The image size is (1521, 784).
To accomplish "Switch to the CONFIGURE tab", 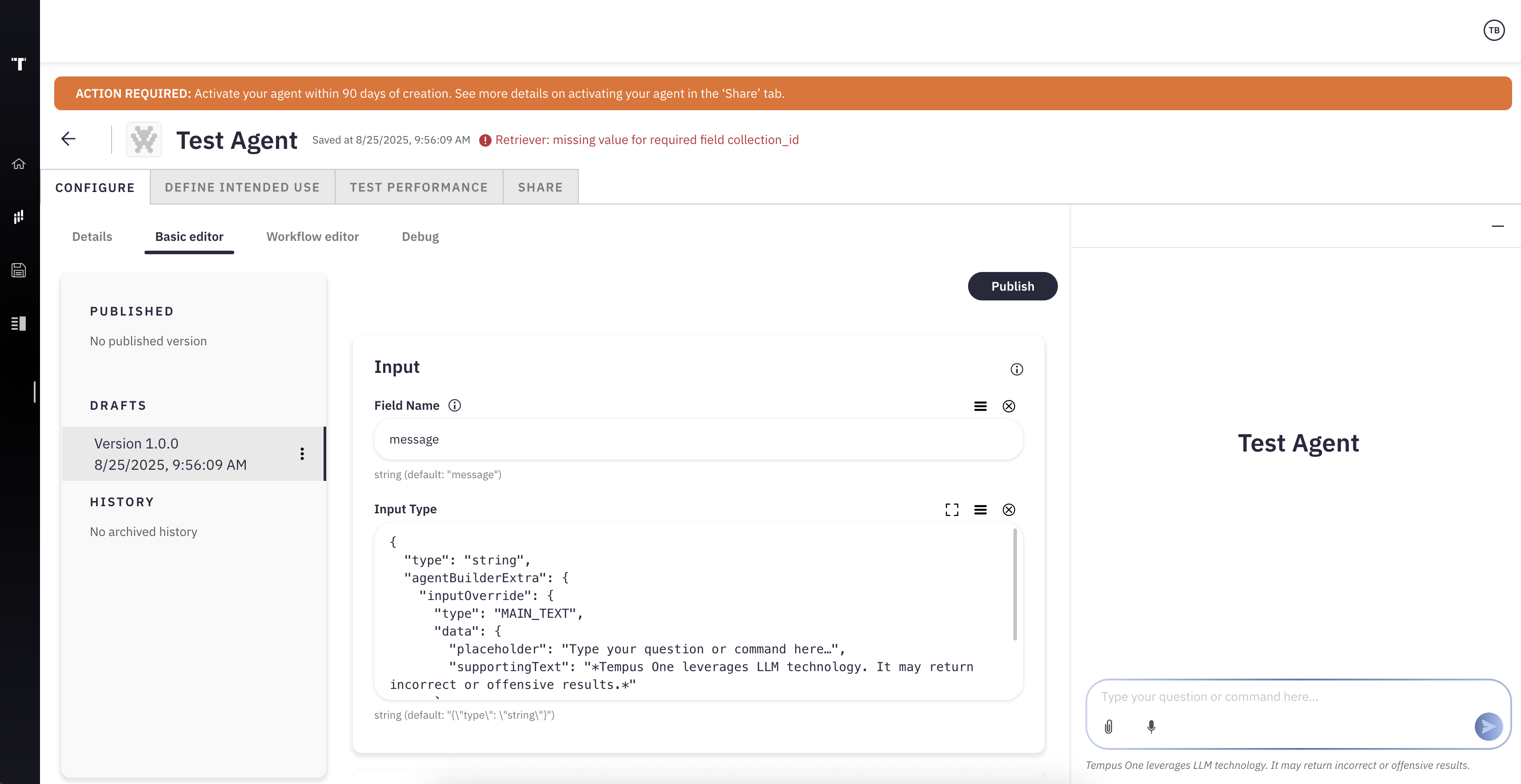I will click(95, 188).
